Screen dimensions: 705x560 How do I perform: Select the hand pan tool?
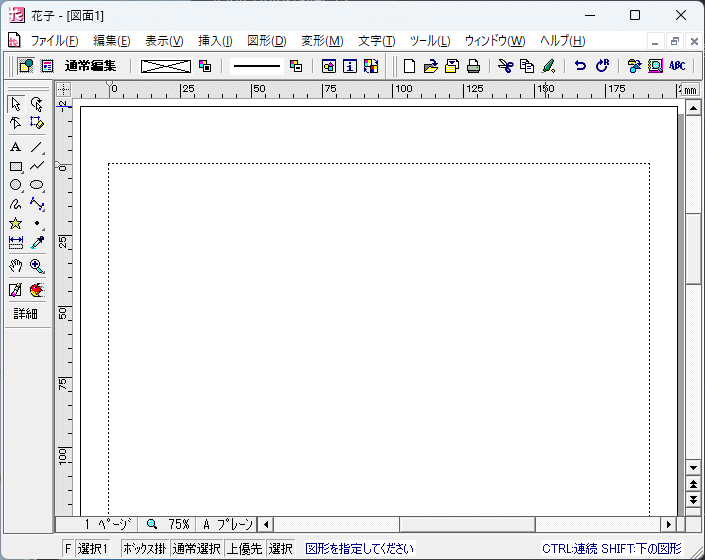point(16,266)
